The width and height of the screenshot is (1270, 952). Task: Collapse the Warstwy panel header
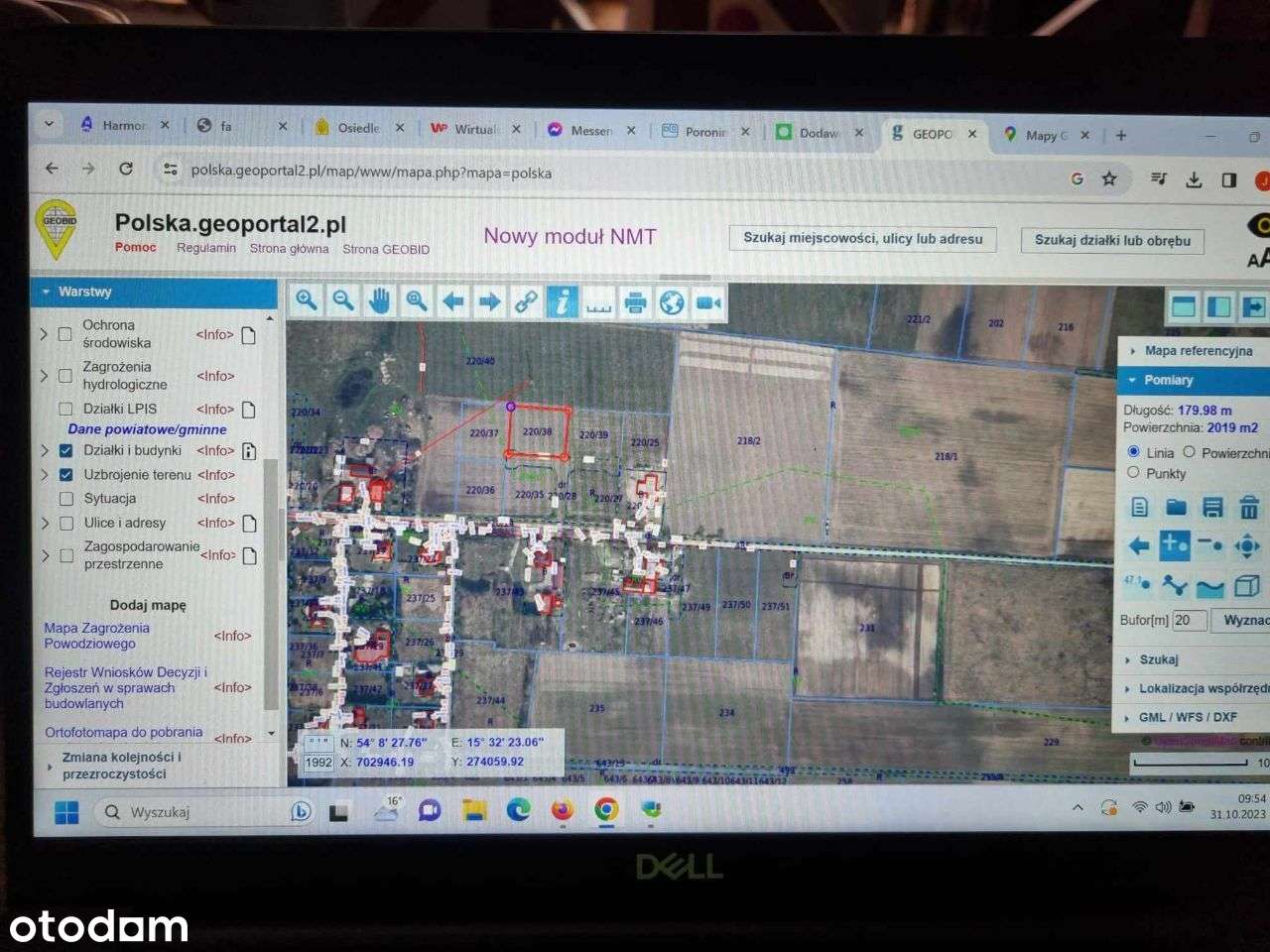point(155,292)
